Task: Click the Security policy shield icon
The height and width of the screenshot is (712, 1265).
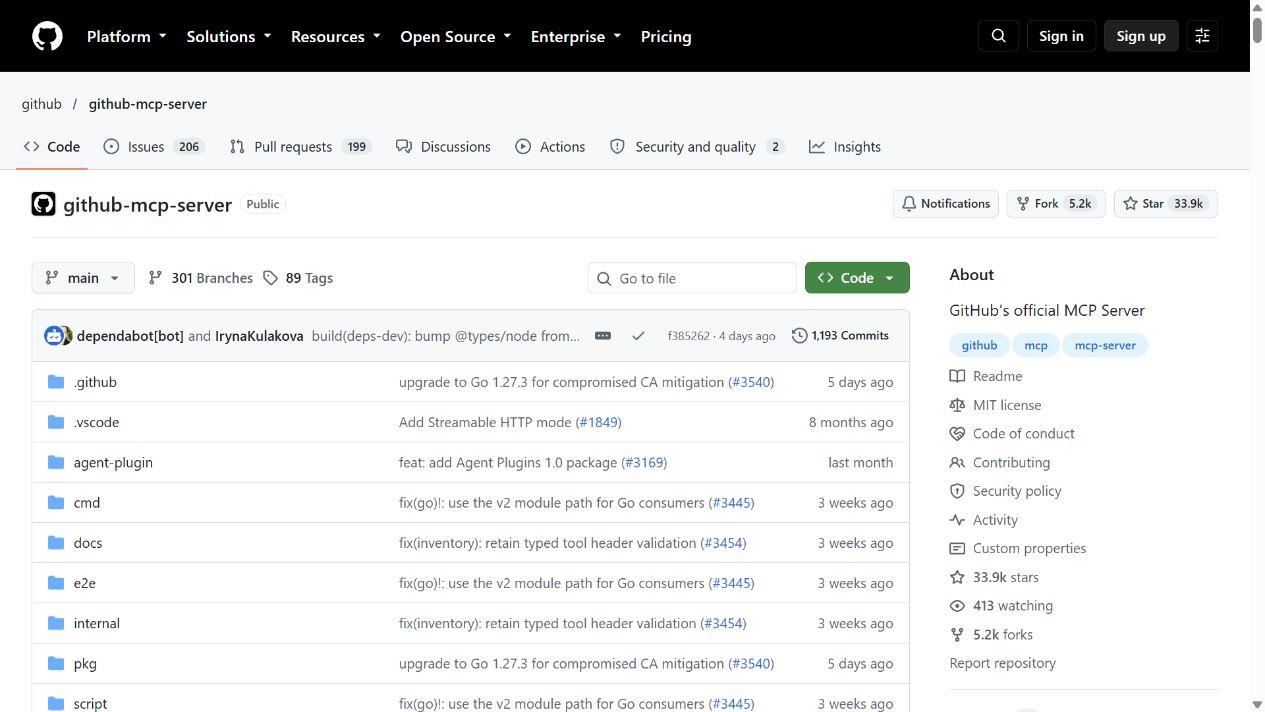Action: [x=957, y=491]
